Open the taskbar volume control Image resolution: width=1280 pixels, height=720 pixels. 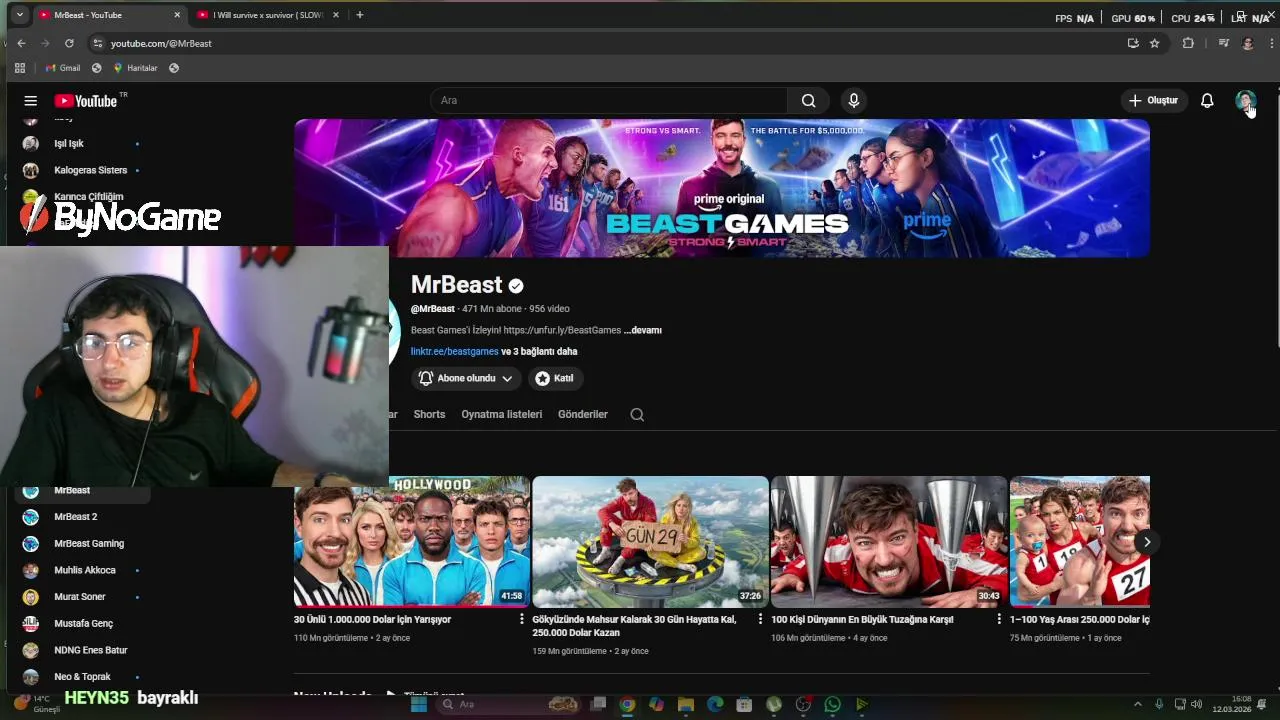pos(1196,704)
